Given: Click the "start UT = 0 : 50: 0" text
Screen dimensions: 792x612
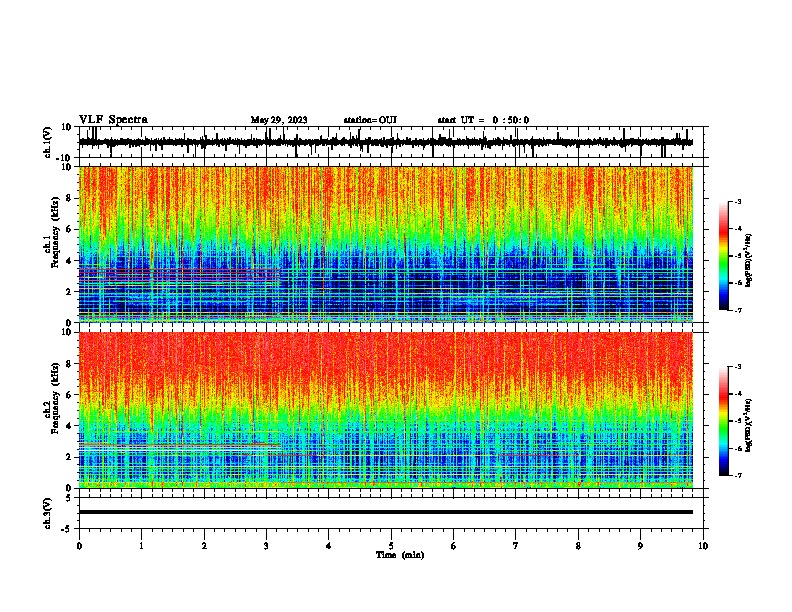Looking at the screenshot, I should (483, 120).
